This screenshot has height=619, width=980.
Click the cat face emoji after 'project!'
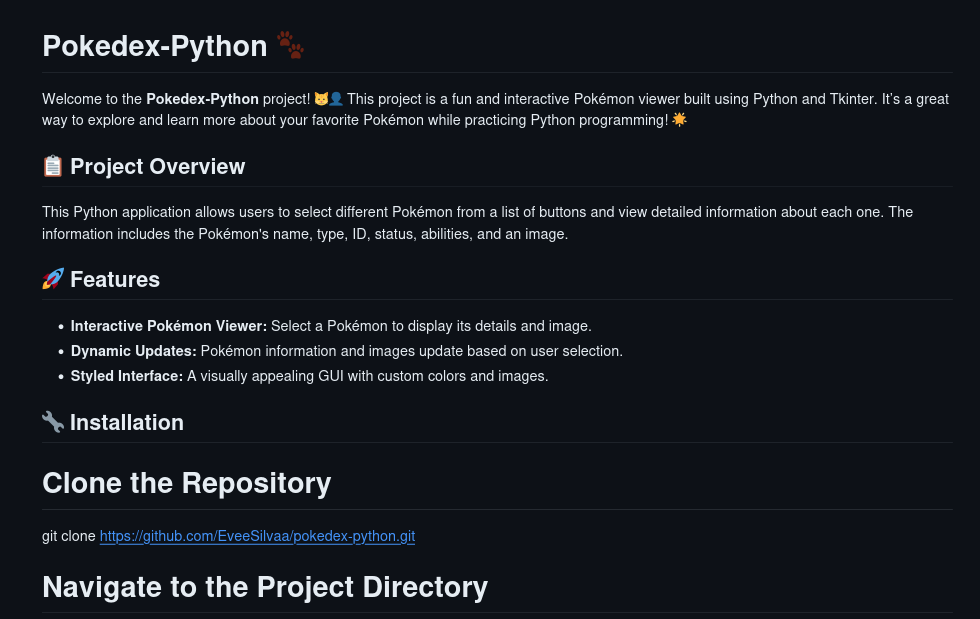(x=321, y=99)
